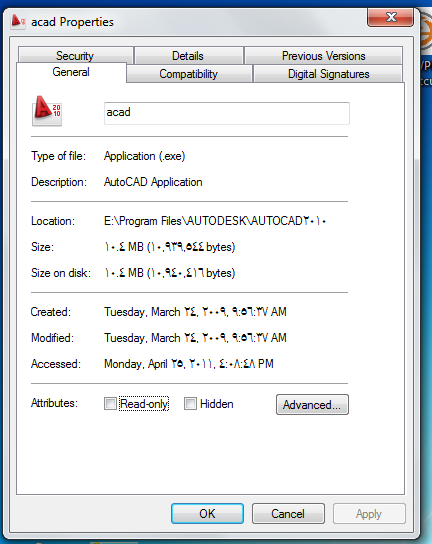Click inside the acad filename field

pos(227,113)
